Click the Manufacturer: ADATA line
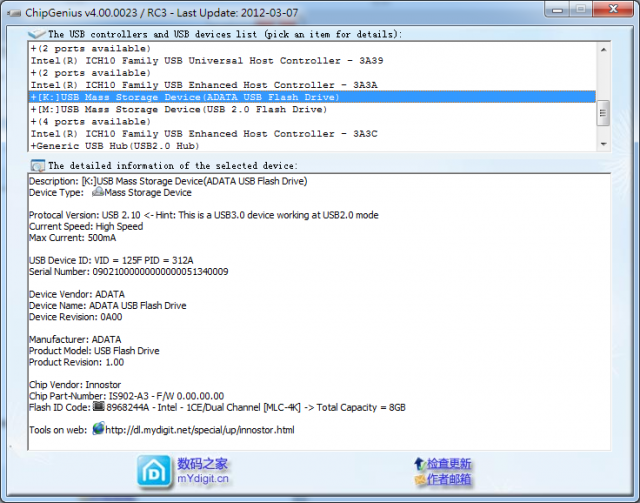 75,340
